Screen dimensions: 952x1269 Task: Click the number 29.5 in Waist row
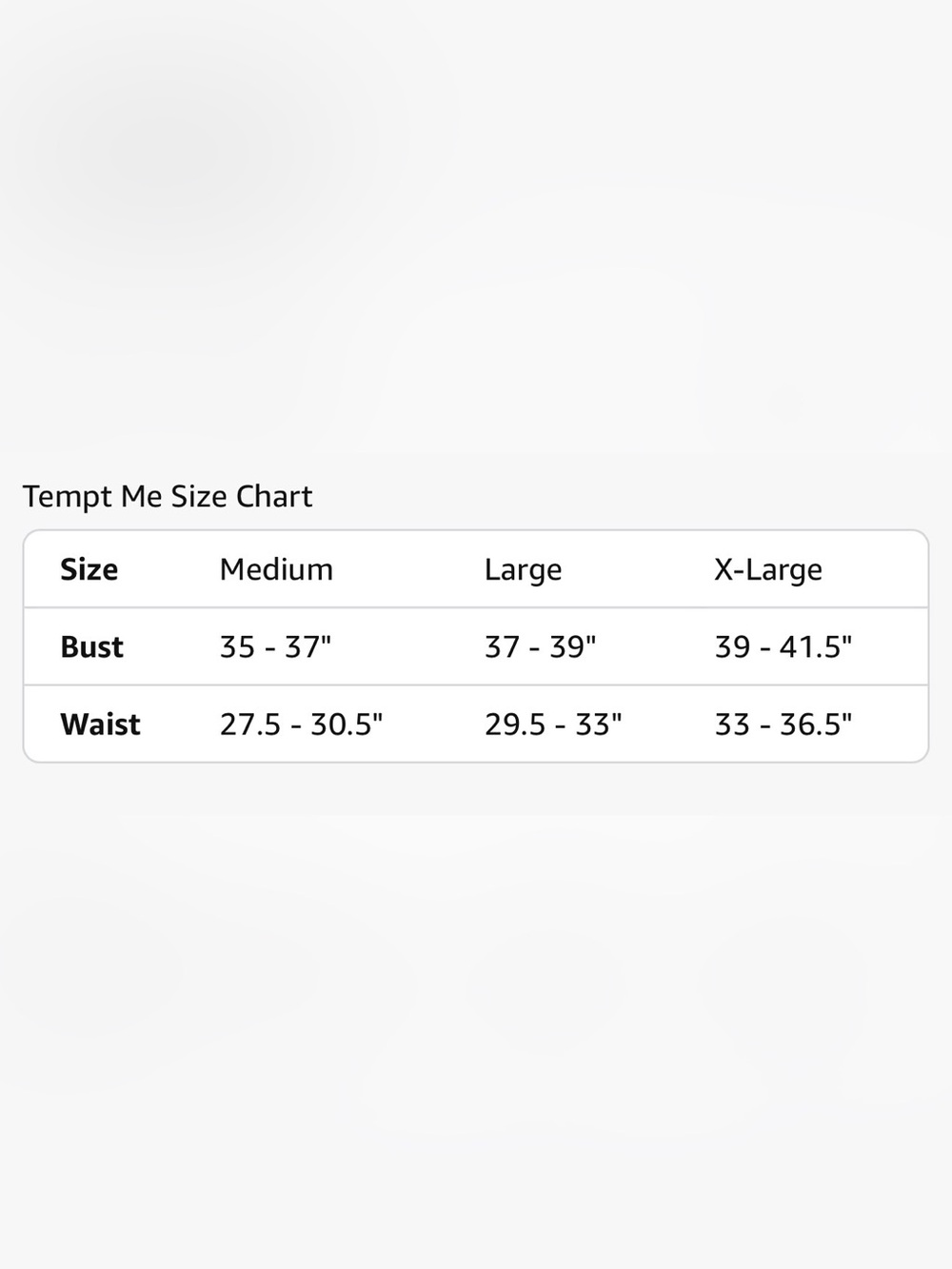point(515,724)
